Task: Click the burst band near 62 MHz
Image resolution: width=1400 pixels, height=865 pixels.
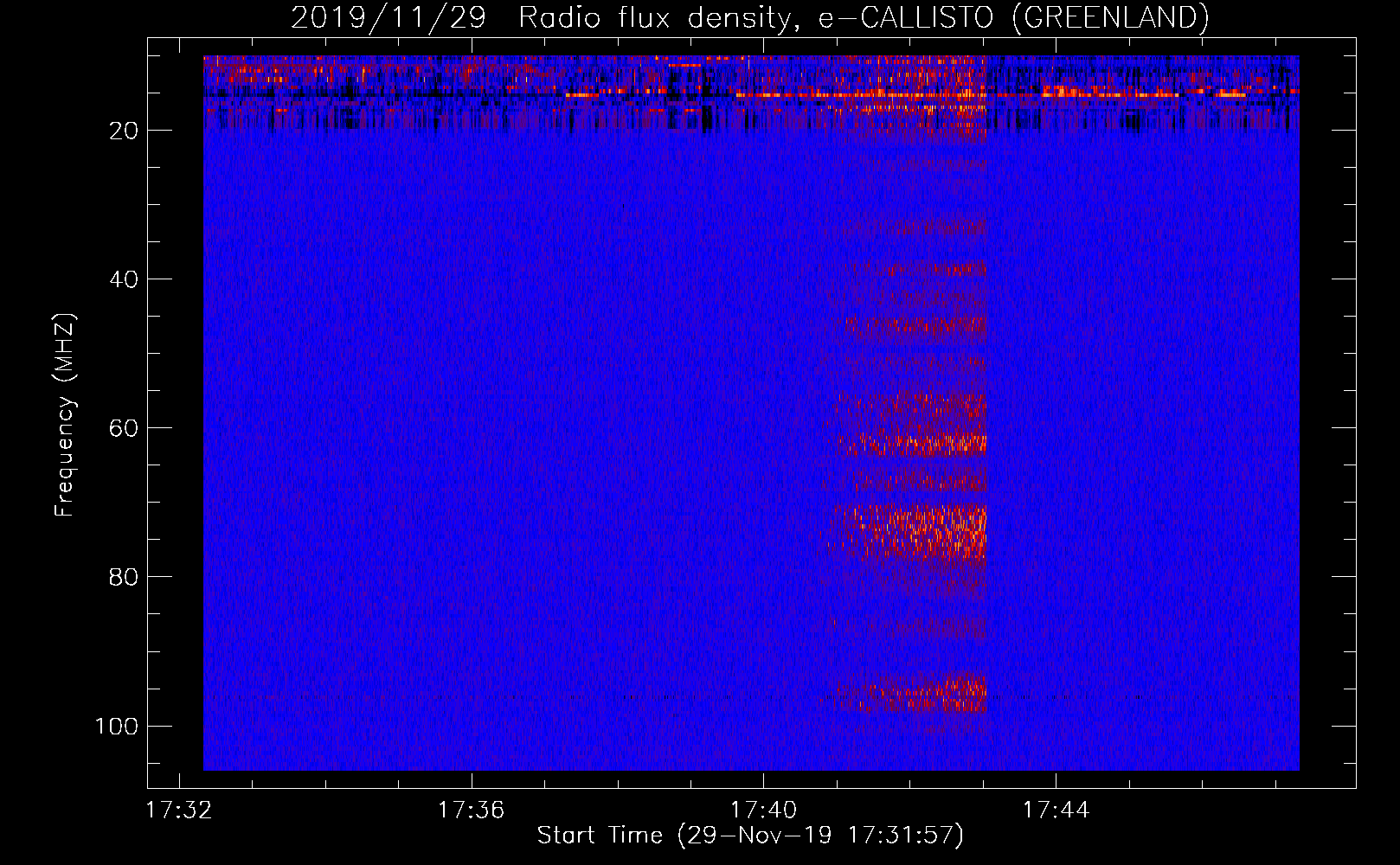Action: pyautogui.click(x=913, y=444)
